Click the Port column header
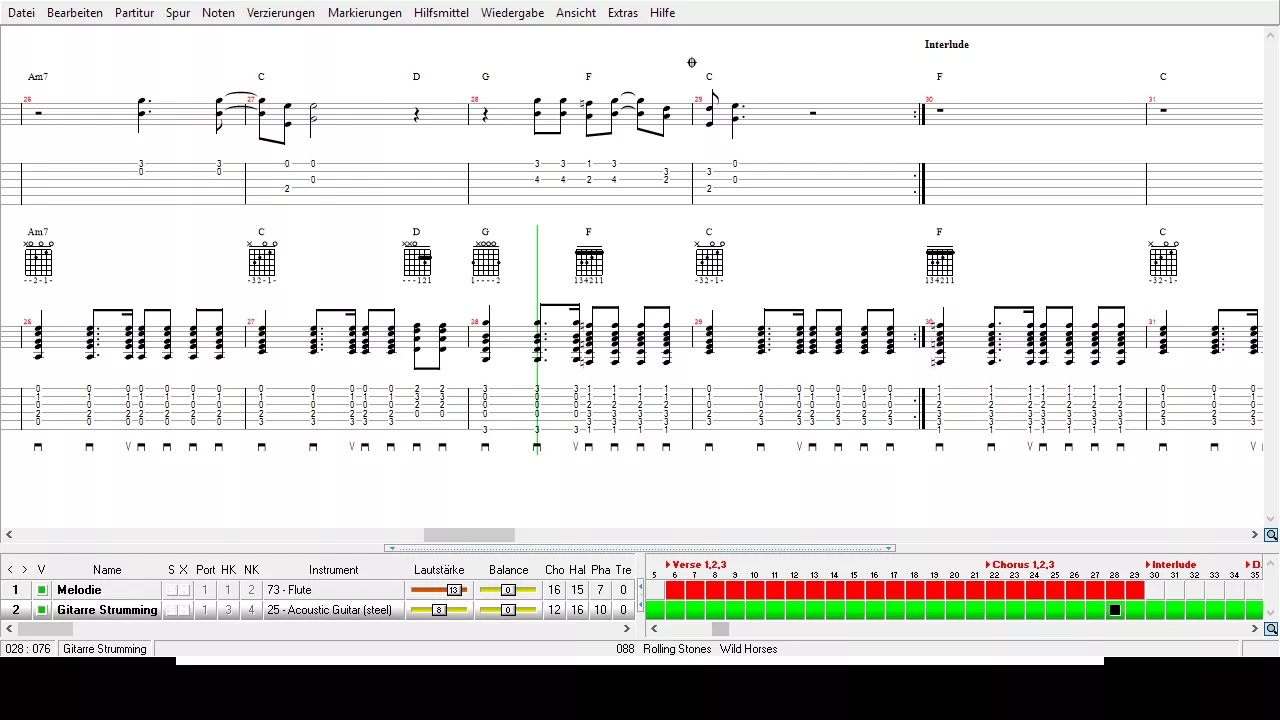The image size is (1280, 720). (x=205, y=570)
